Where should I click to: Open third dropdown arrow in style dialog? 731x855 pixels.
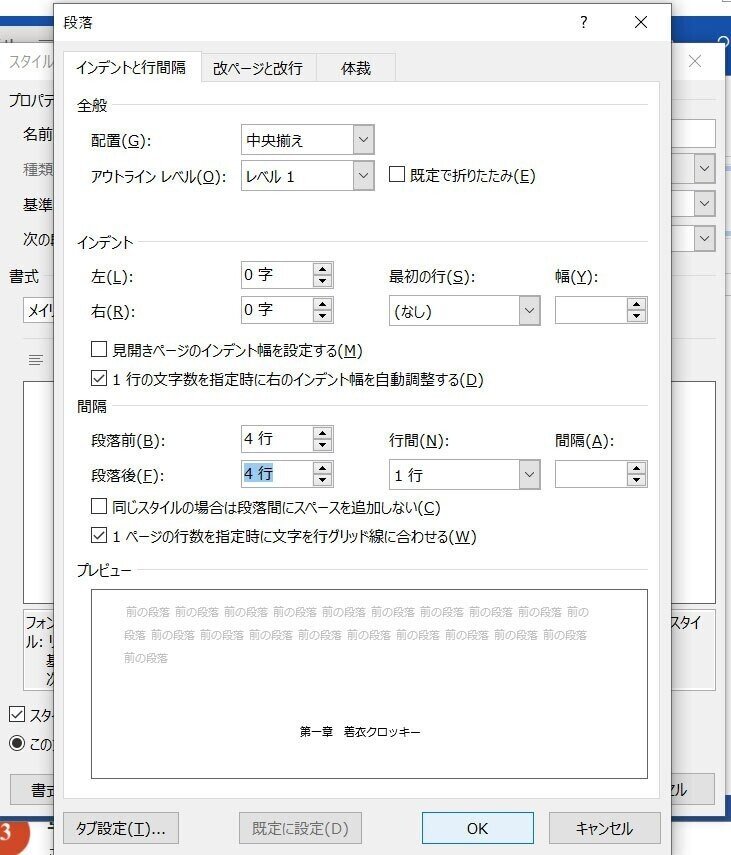(x=704, y=238)
